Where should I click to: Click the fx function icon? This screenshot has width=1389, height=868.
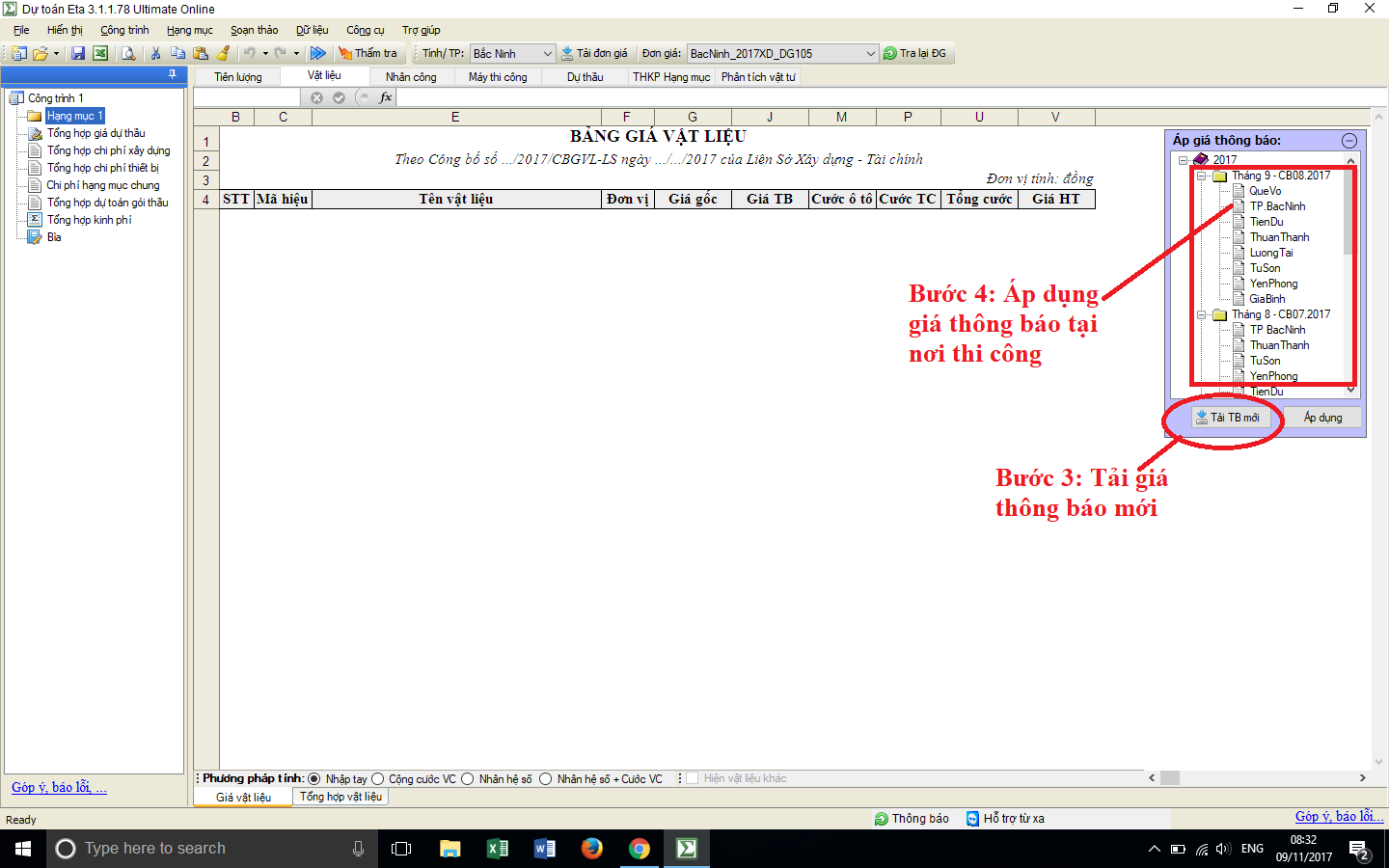pyautogui.click(x=386, y=97)
